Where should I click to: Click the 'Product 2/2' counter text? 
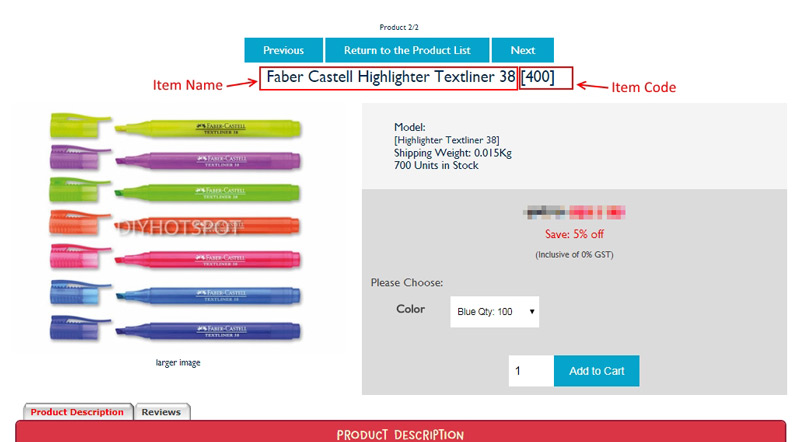point(399,27)
